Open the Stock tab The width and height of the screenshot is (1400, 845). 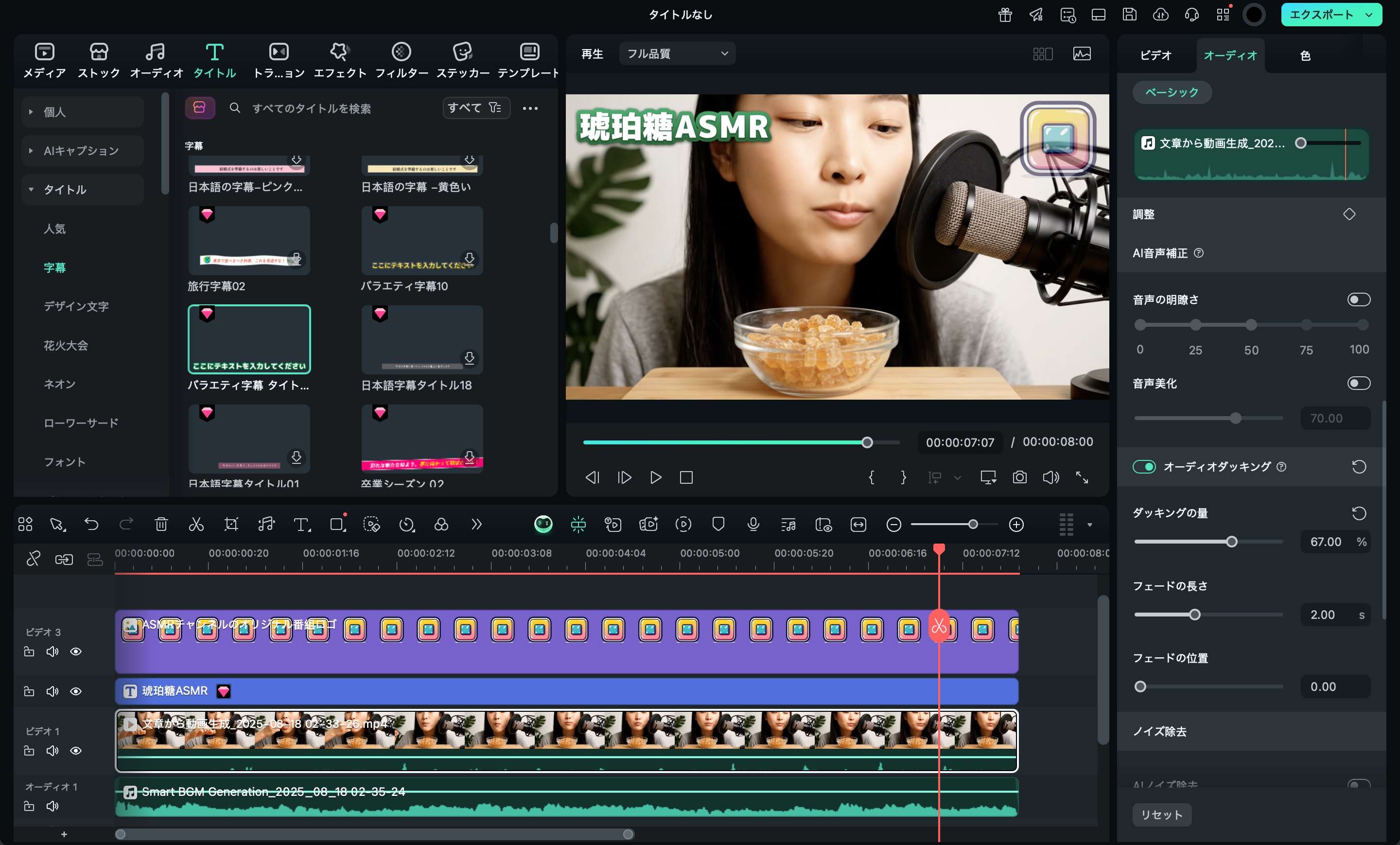[x=99, y=60]
